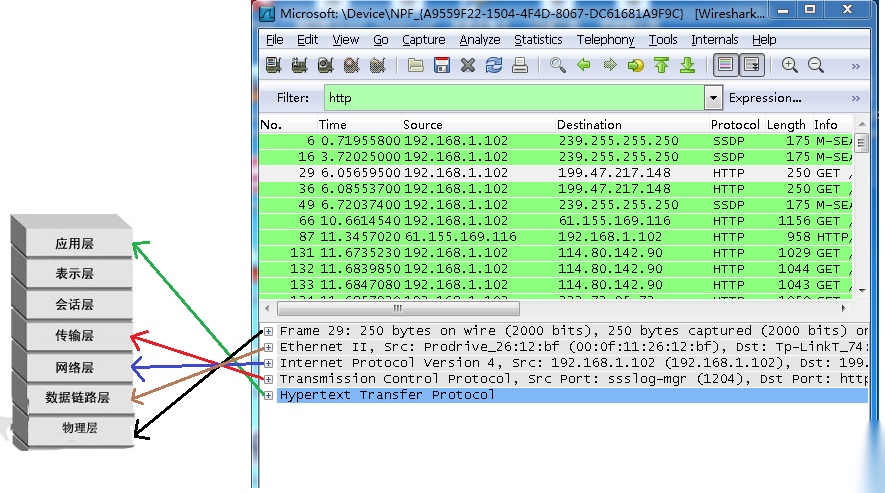Sort by the Protocol column header
The height and width of the screenshot is (493, 885).
pos(735,125)
